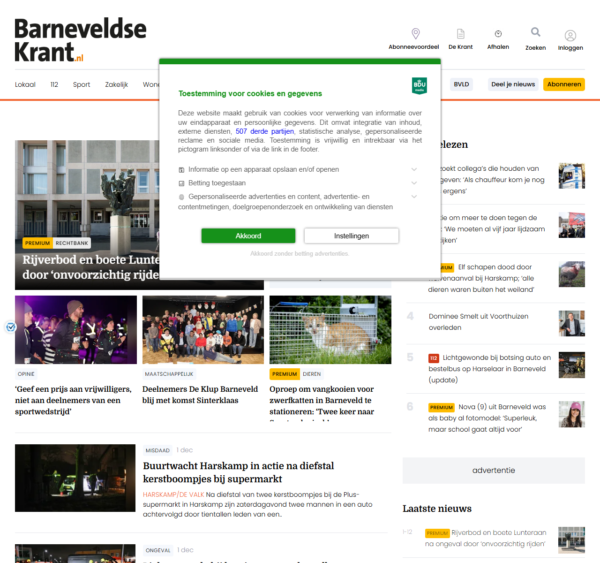The width and height of the screenshot is (600, 563).
Task: Click the DIEREN category tag
Action: click(311, 374)
